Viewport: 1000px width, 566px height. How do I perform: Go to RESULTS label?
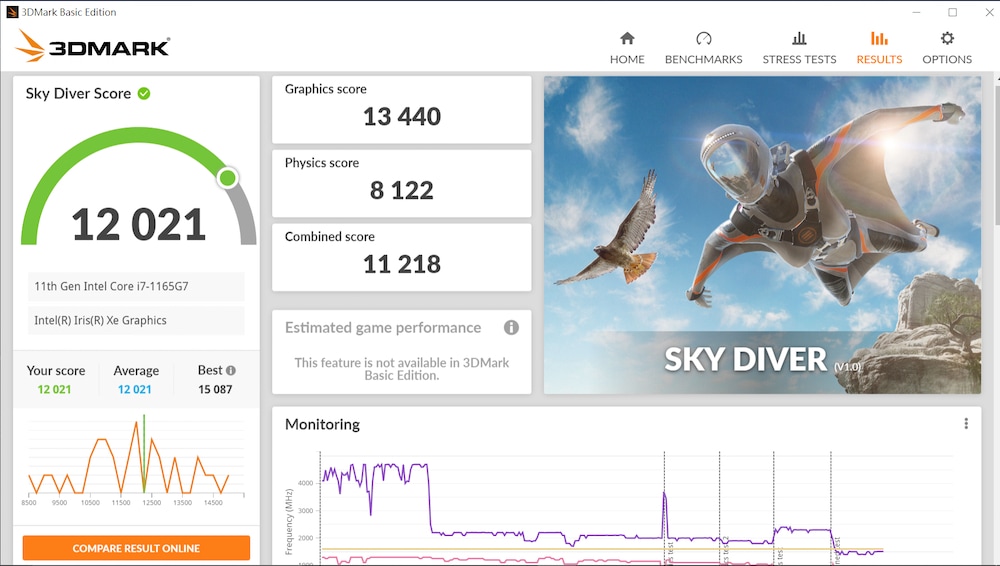[879, 59]
